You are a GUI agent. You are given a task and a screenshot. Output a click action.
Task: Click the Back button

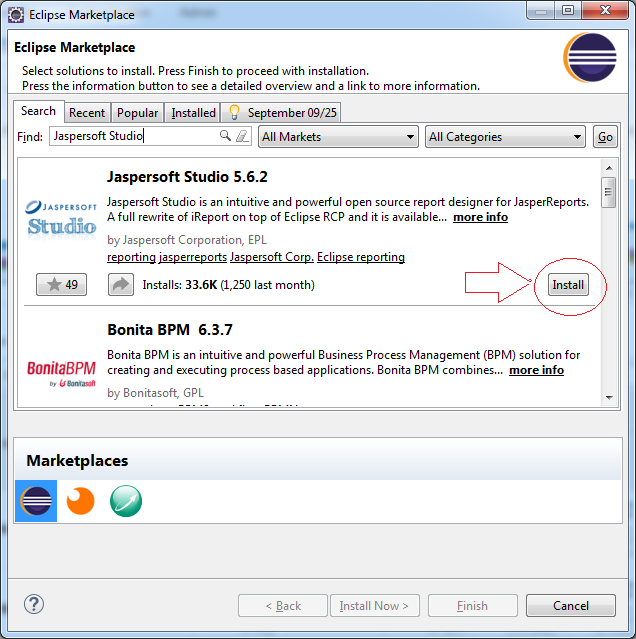pos(283,606)
